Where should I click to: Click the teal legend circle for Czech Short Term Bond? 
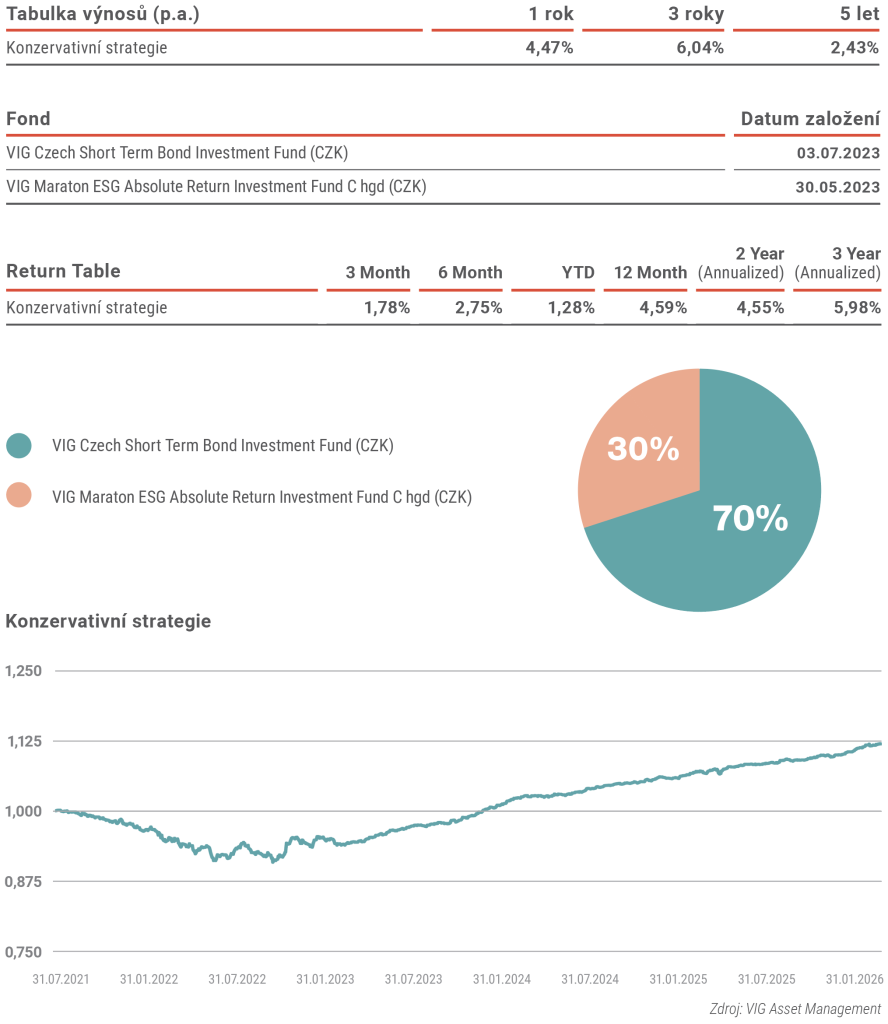[19, 446]
